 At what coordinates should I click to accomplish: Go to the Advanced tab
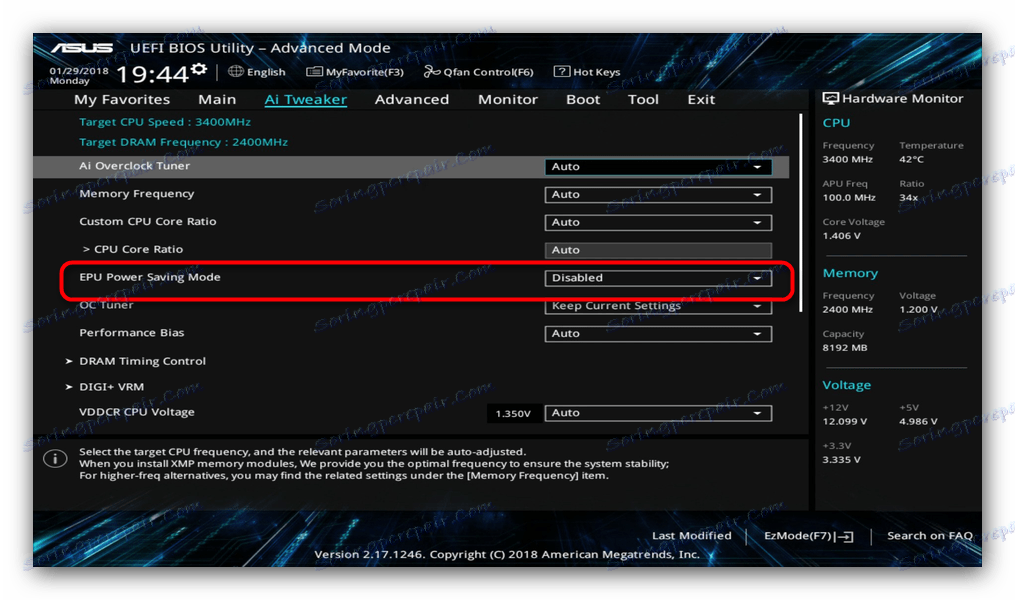click(x=412, y=99)
